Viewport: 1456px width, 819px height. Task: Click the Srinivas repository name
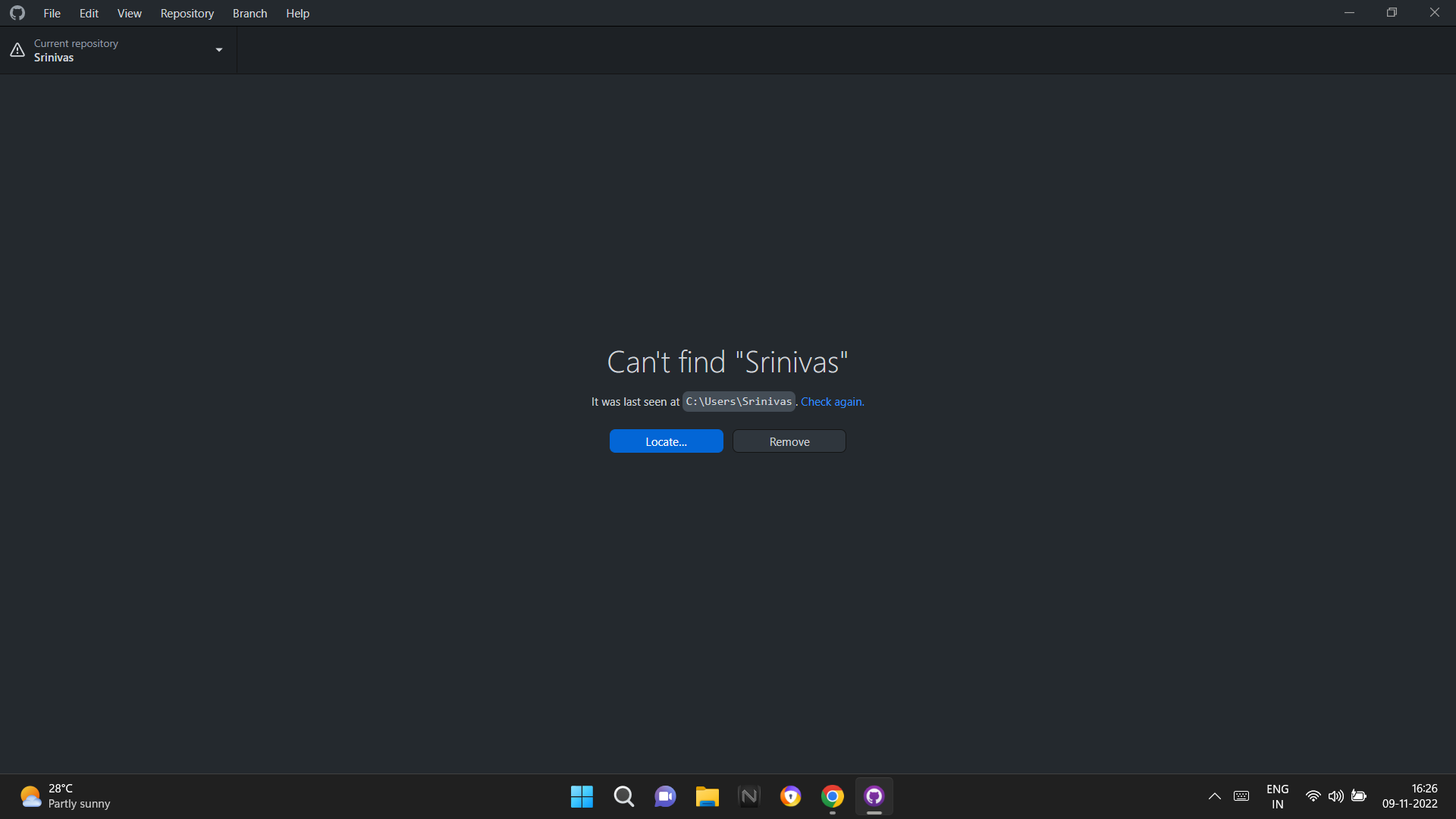coord(54,58)
